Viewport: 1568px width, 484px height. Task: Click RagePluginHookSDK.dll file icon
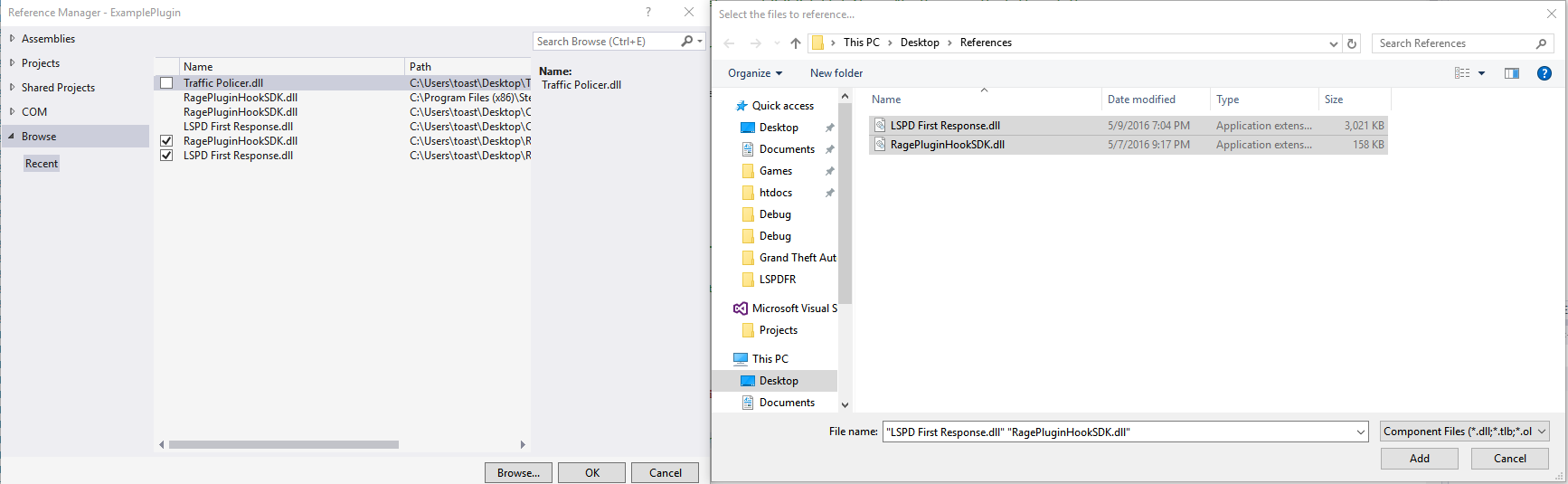click(x=880, y=145)
